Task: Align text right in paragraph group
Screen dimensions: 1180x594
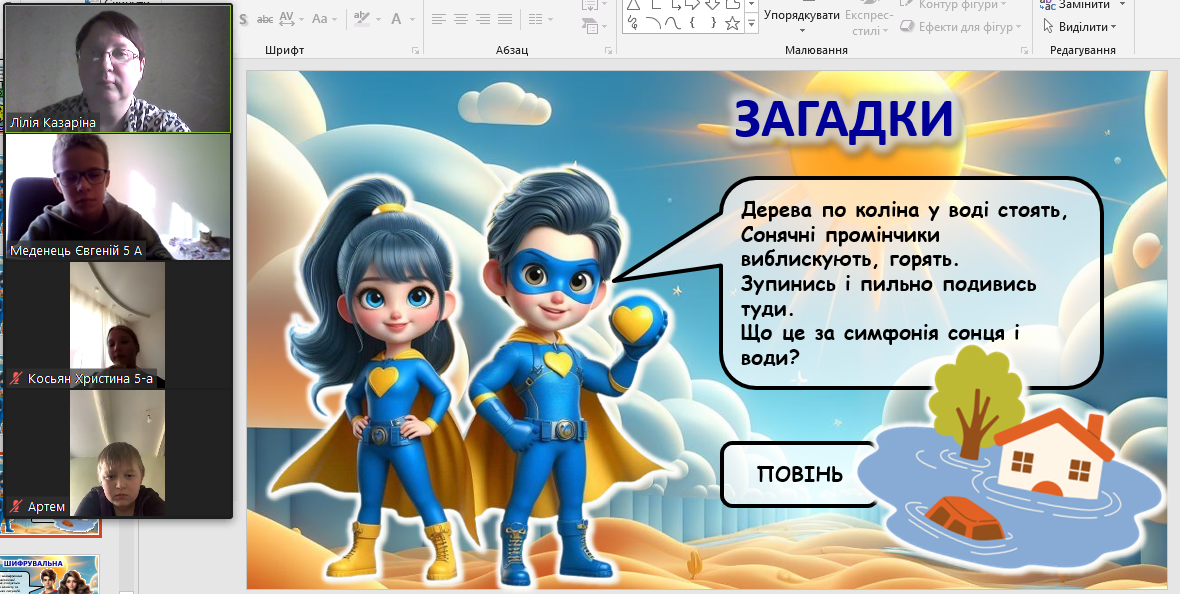Action: [482, 19]
